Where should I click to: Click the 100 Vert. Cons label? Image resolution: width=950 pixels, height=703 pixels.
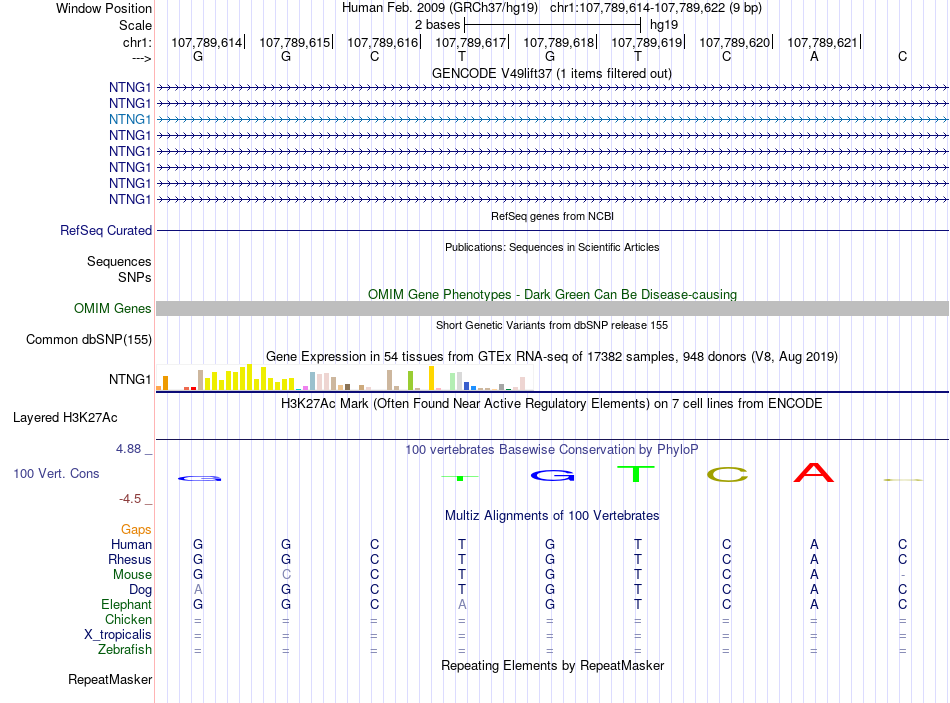56,473
